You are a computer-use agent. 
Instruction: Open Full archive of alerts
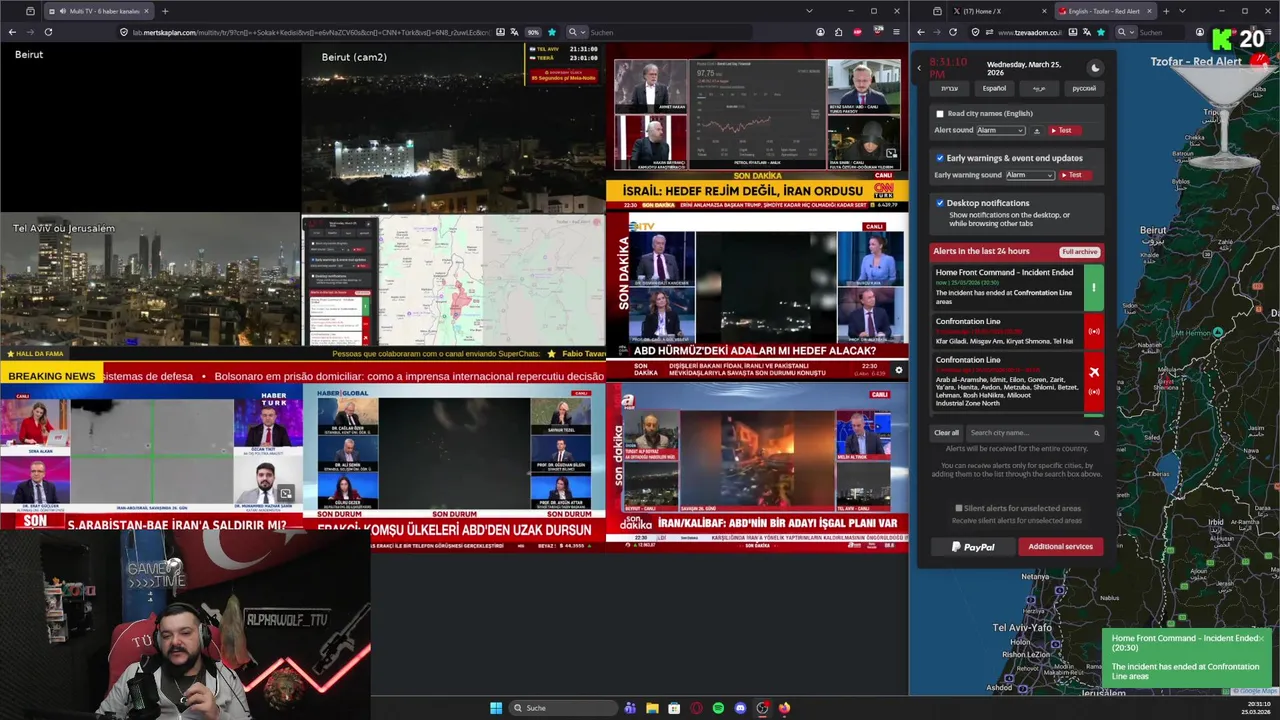pyautogui.click(x=1080, y=252)
